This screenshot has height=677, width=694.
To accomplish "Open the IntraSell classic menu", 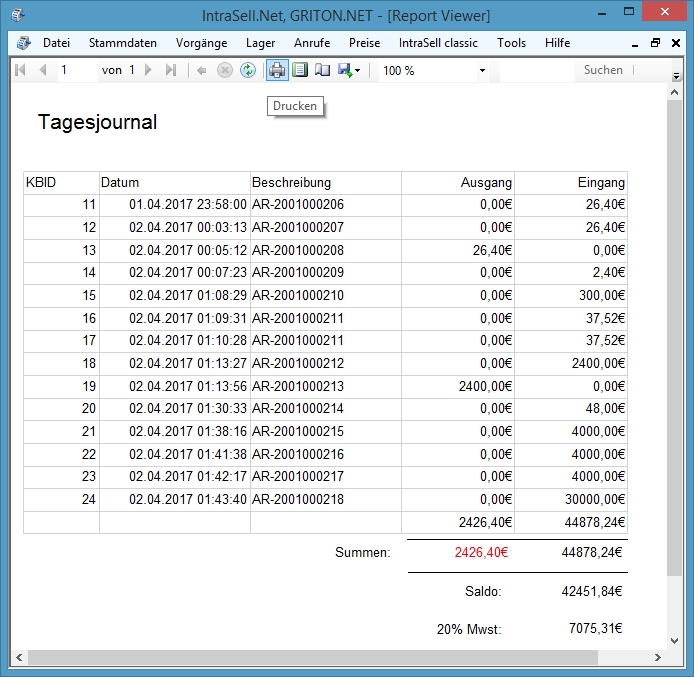I will [x=438, y=43].
